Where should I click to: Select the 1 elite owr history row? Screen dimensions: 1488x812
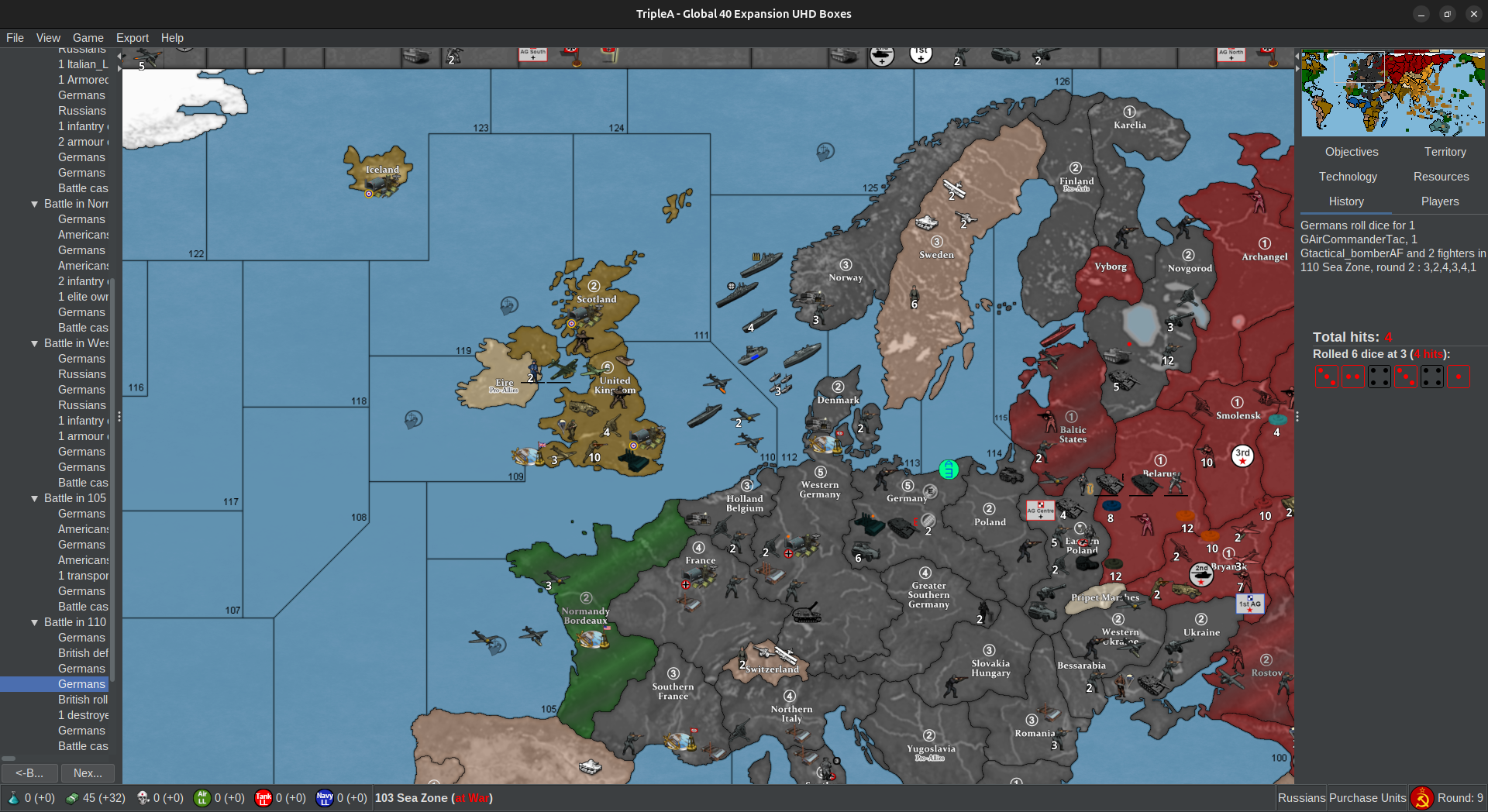click(83, 297)
